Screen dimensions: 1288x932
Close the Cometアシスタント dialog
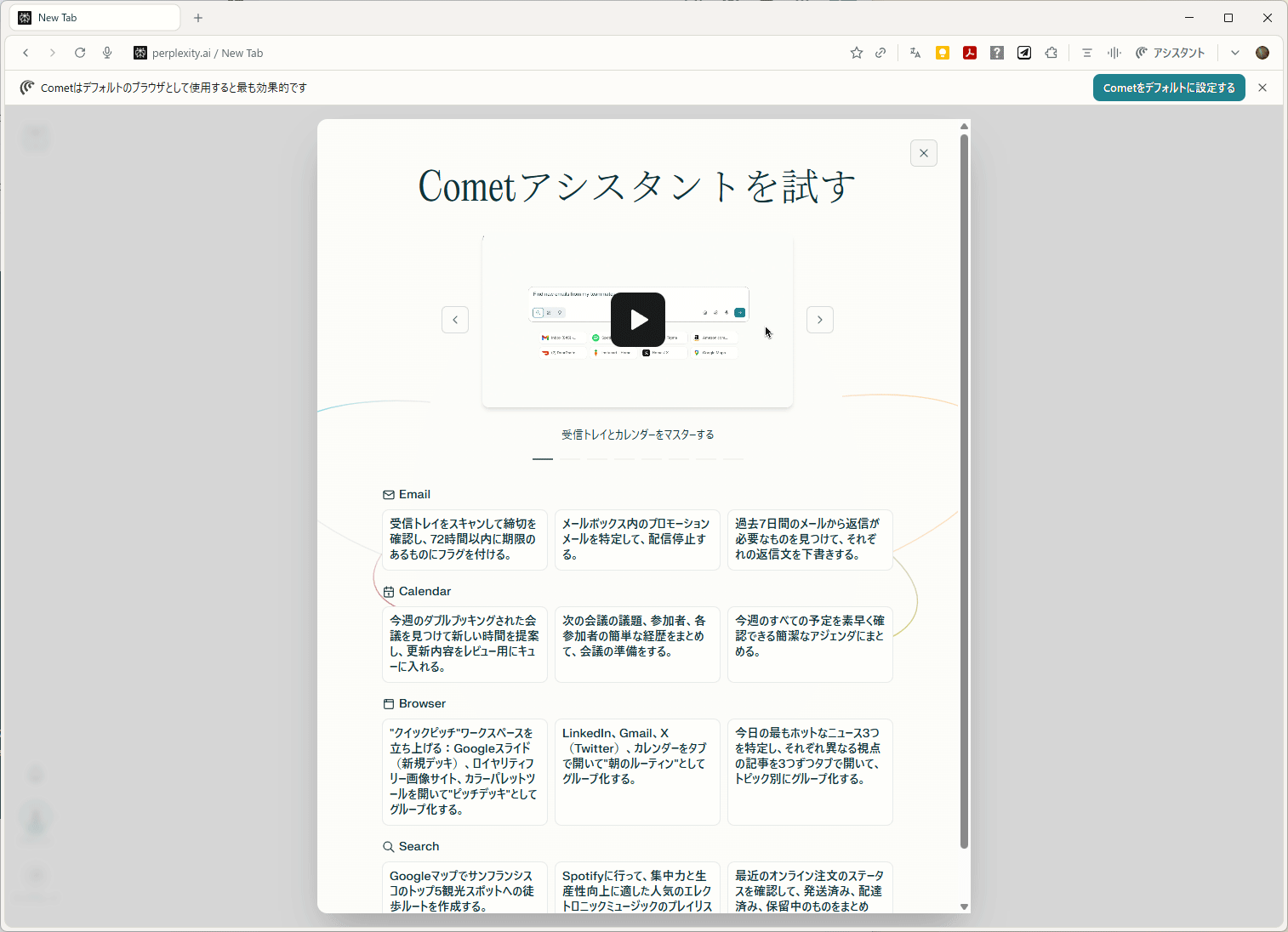pos(924,153)
